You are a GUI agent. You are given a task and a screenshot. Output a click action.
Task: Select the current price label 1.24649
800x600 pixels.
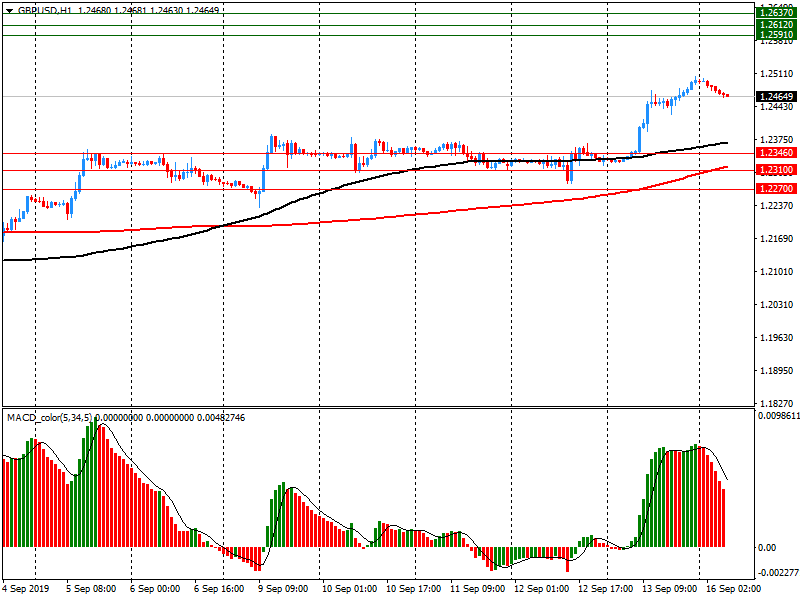pyautogui.click(x=776, y=96)
